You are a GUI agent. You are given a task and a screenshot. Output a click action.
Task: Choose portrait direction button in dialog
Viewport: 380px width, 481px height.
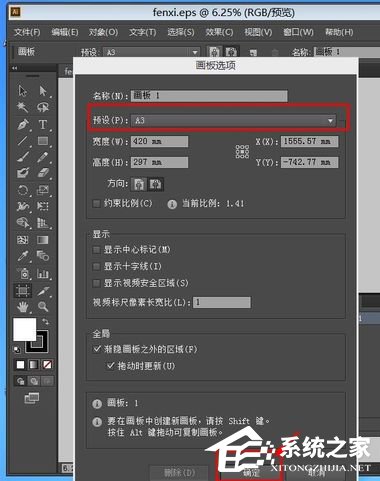139,184
